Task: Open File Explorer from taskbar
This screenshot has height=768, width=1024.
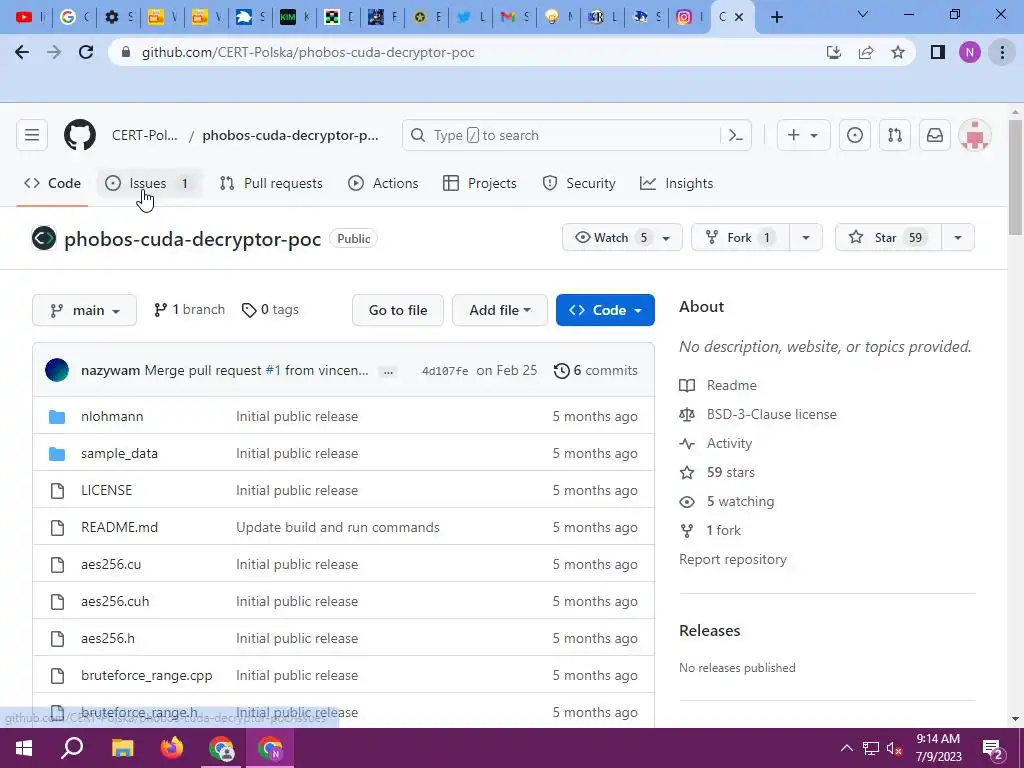Action: point(122,748)
